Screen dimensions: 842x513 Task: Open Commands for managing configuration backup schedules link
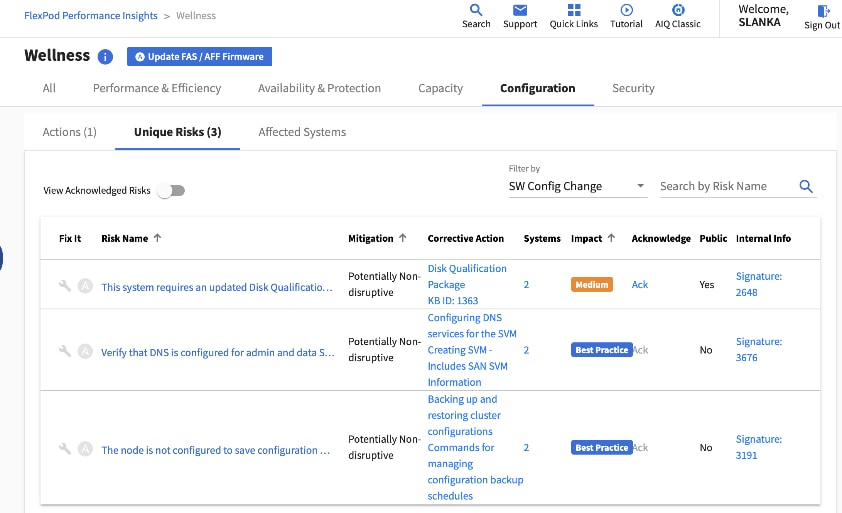(475, 472)
